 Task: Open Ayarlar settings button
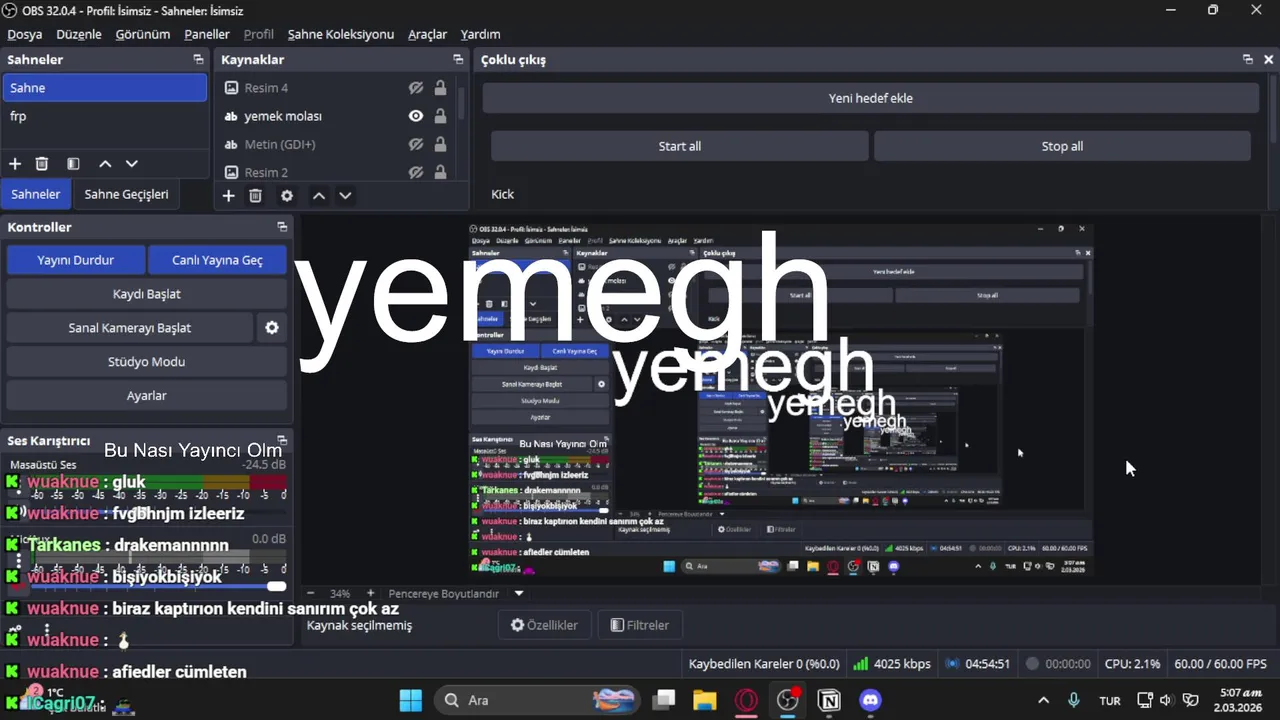tap(147, 396)
